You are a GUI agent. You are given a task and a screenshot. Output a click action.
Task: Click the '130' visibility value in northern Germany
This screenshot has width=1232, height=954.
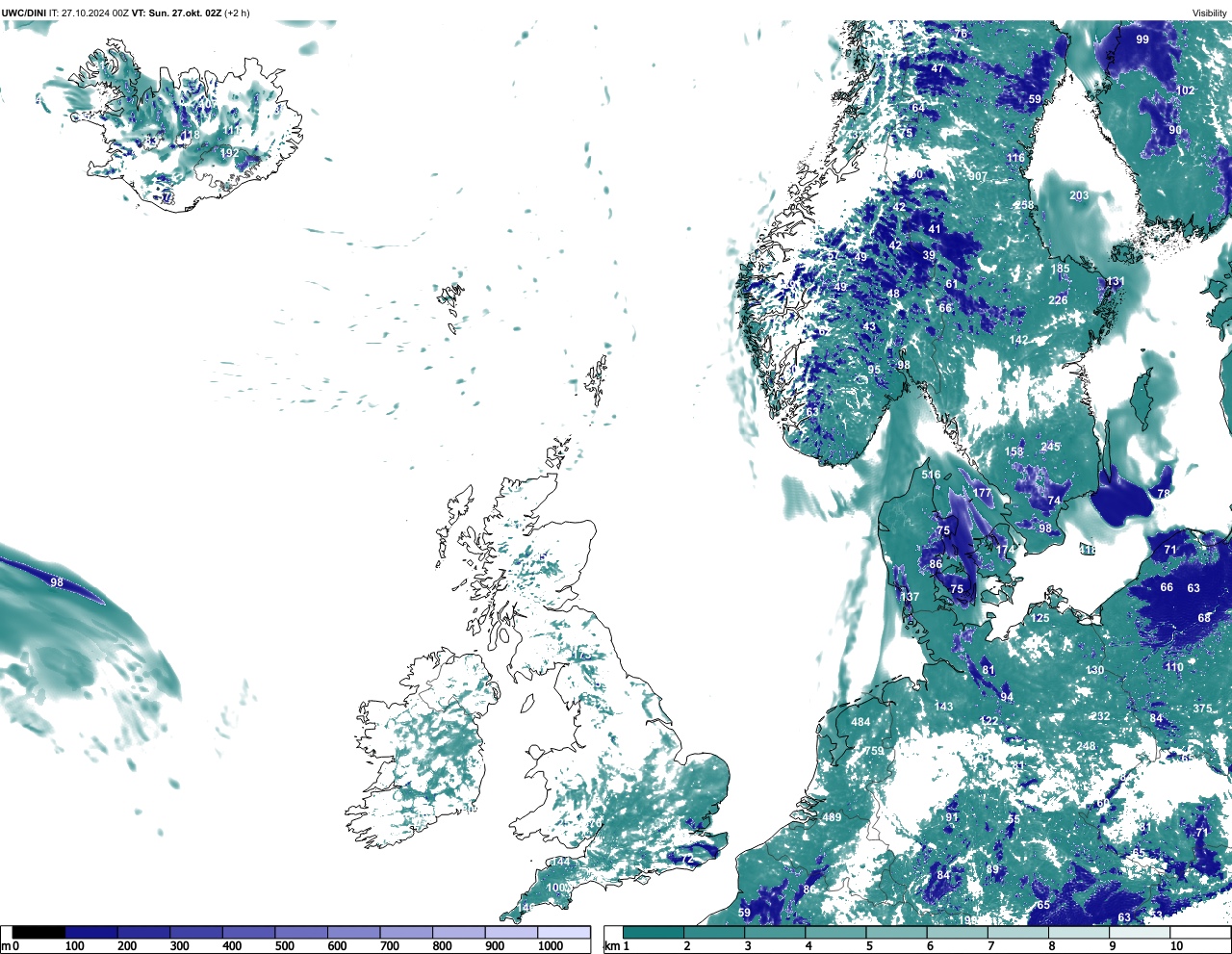click(1095, 670)
